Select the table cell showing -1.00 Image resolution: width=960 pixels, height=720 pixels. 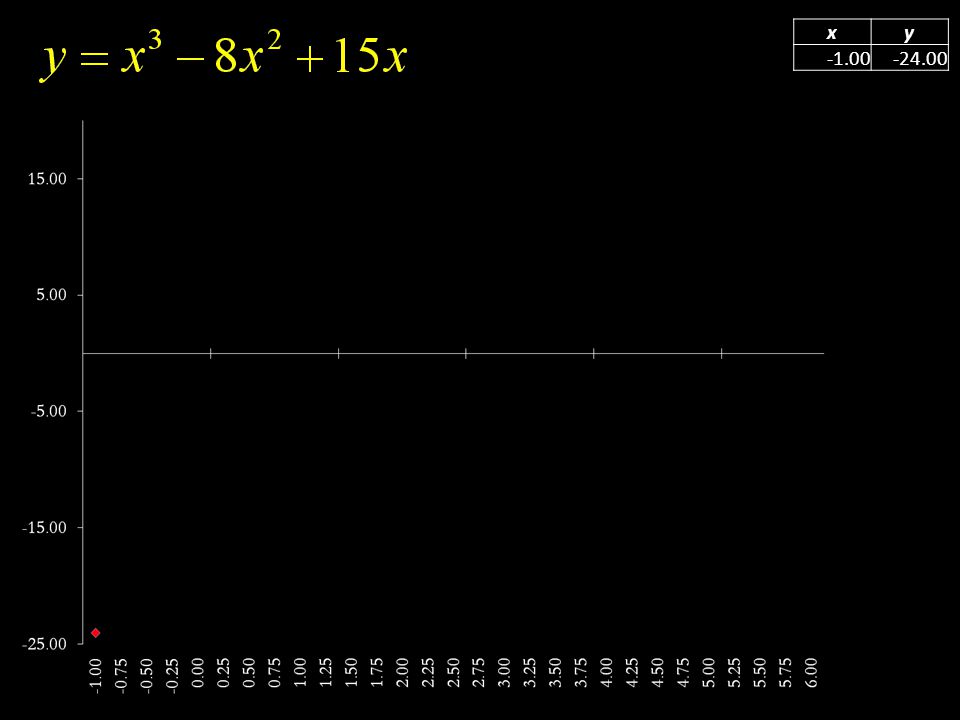click(832, 58)
